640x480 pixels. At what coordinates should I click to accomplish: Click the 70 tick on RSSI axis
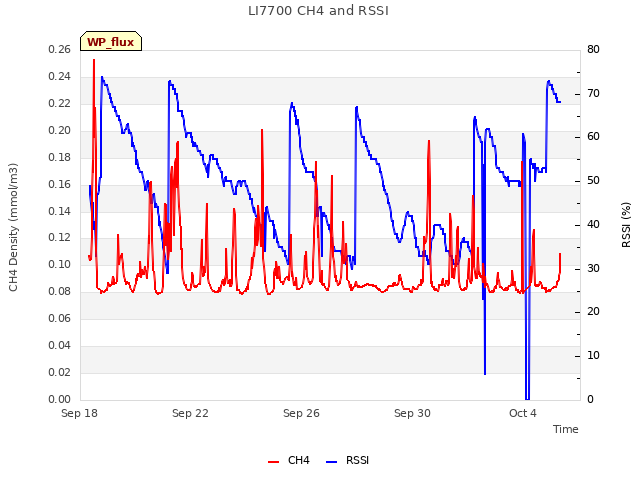pos(593,93)
